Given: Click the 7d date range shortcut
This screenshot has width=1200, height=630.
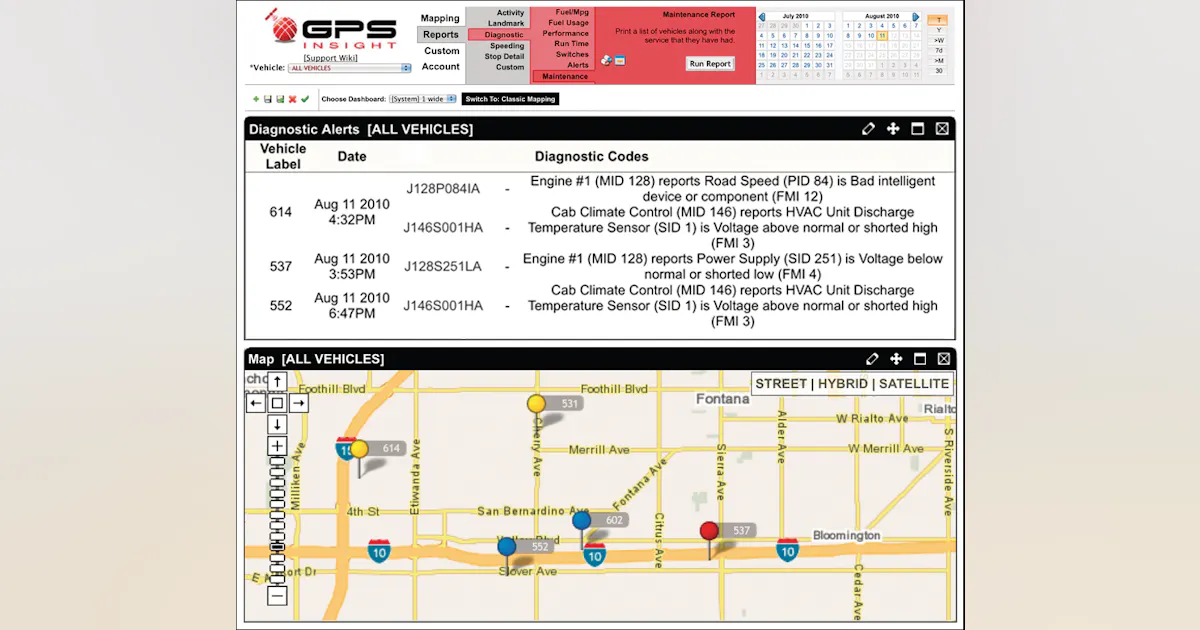Looking at the screenshot, I should coord(938,50).
